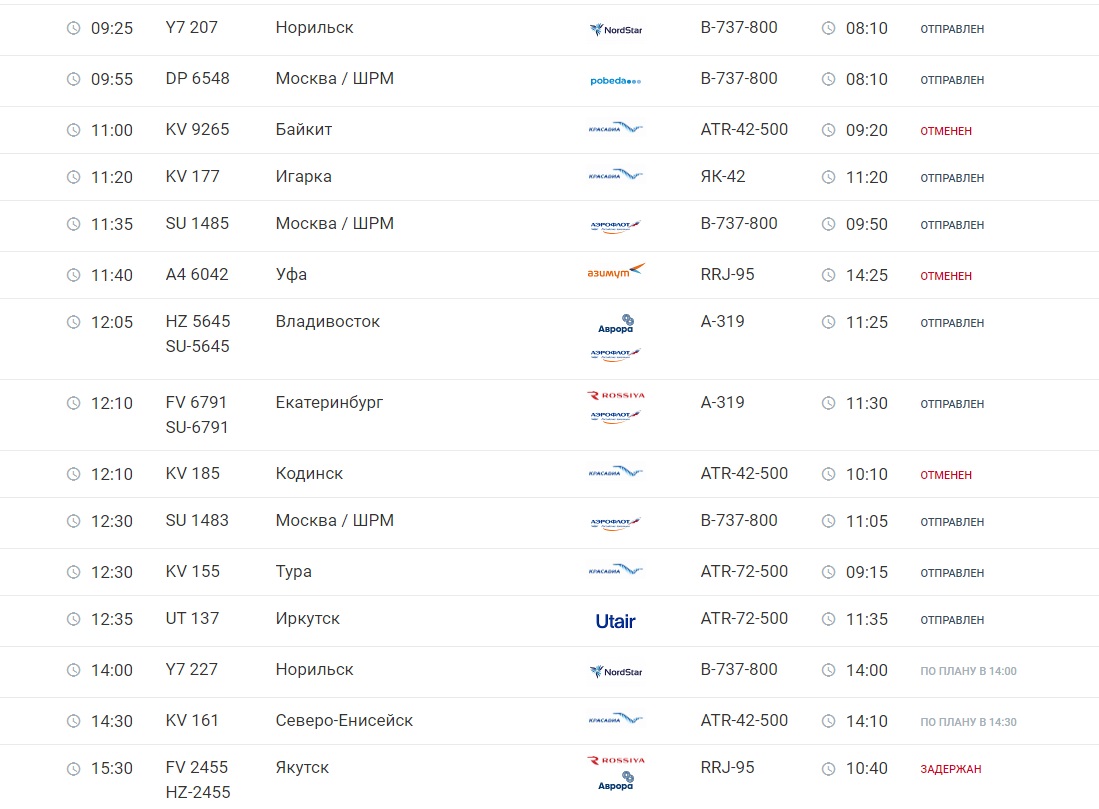This screenshot has width=1099, height=809.
Task: Click Tura destination on KV 155 row
Action: [293, 572]
